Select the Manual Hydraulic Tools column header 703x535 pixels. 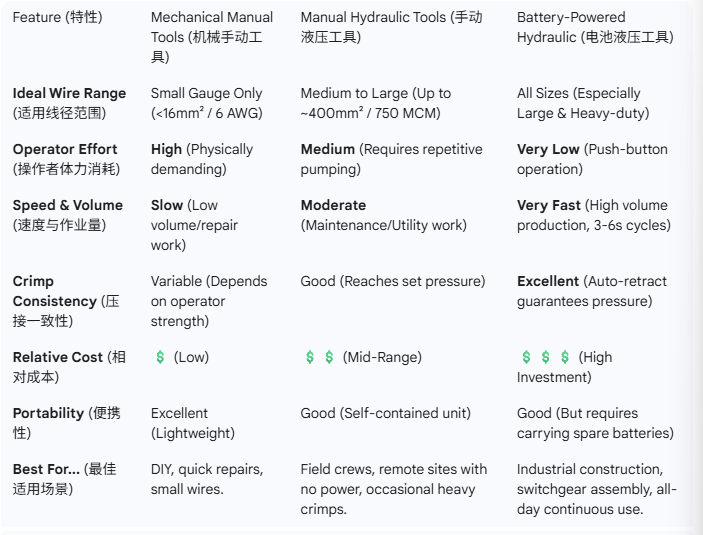pos(390,27)
